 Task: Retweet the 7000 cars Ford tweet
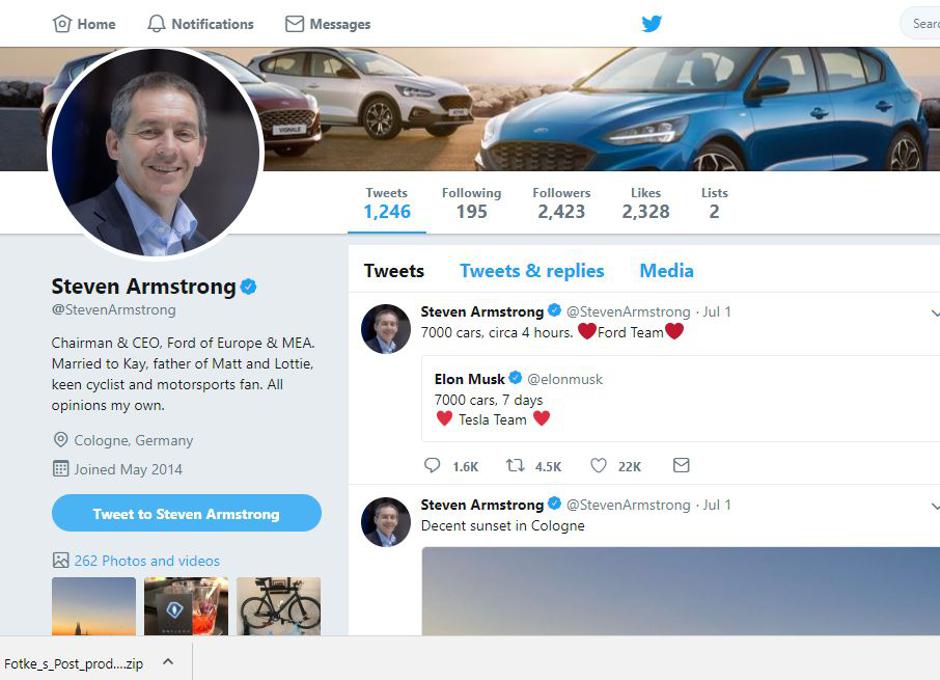pyautogui.click(x=515, y=466)
